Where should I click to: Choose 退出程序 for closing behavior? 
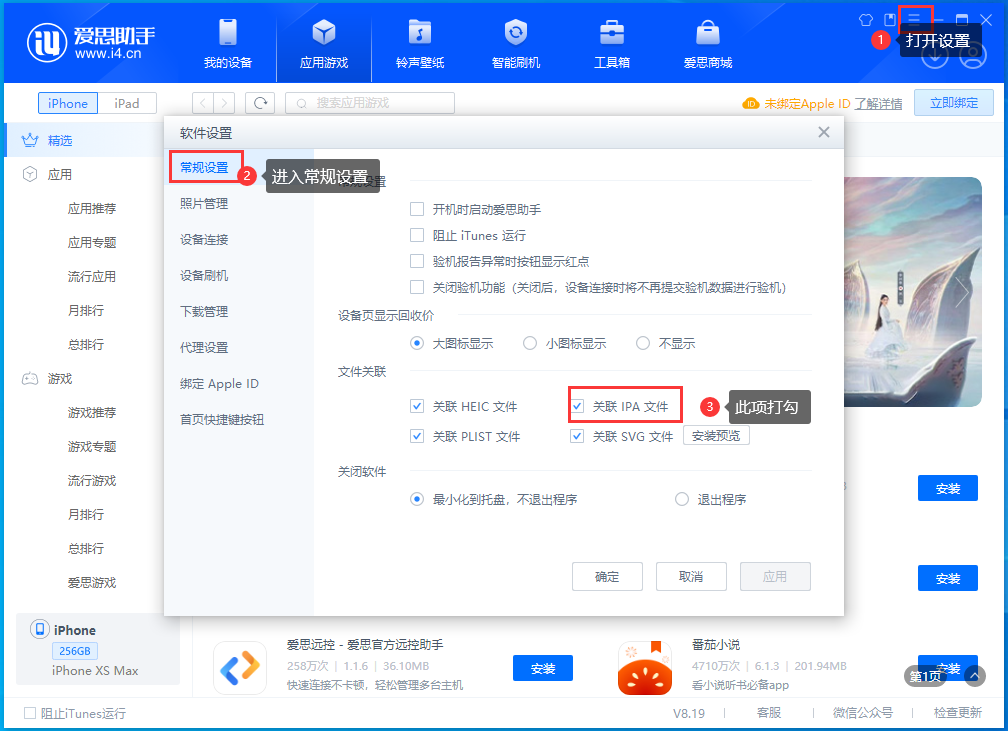point(681,499)
